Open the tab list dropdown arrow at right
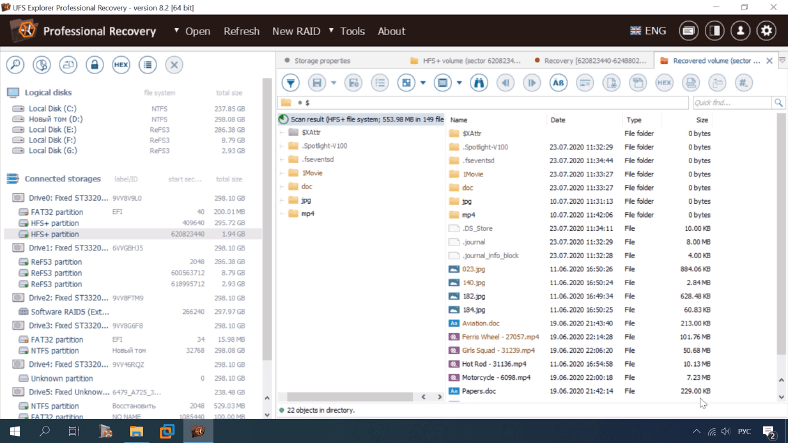 coord(782,60)
